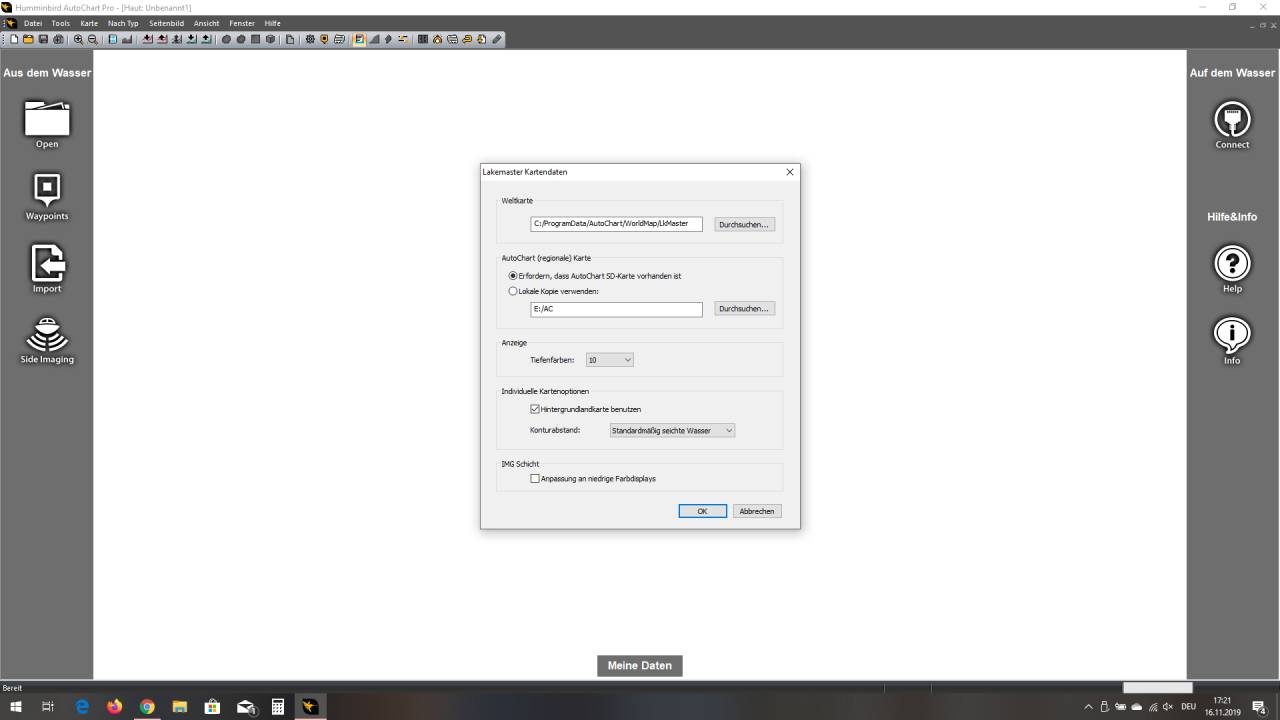The width and height of the screenshot is (1280, 720).
Task: Click Durchsuchen button next to Weltkarte path
Action: point(744,225)
